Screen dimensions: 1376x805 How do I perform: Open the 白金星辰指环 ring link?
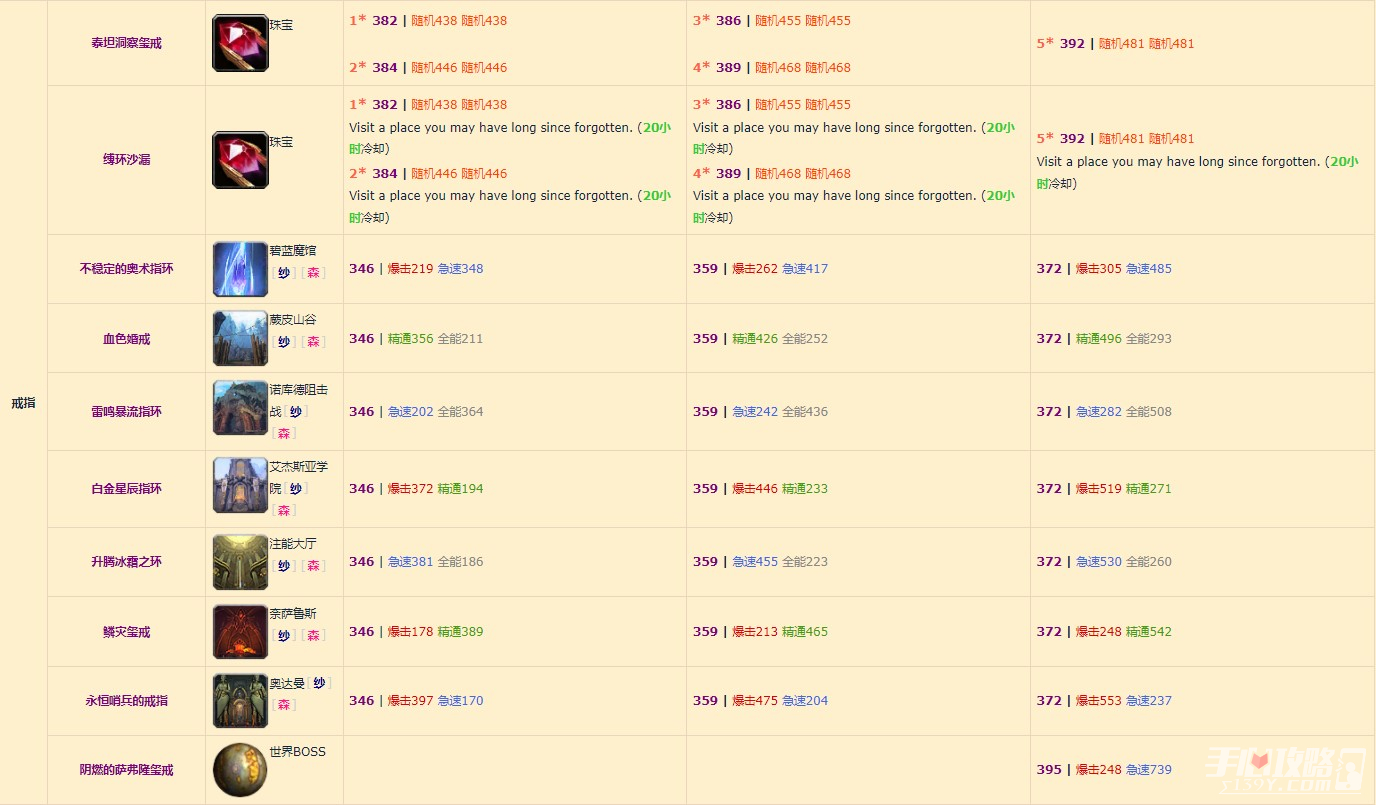pos(126,488)
